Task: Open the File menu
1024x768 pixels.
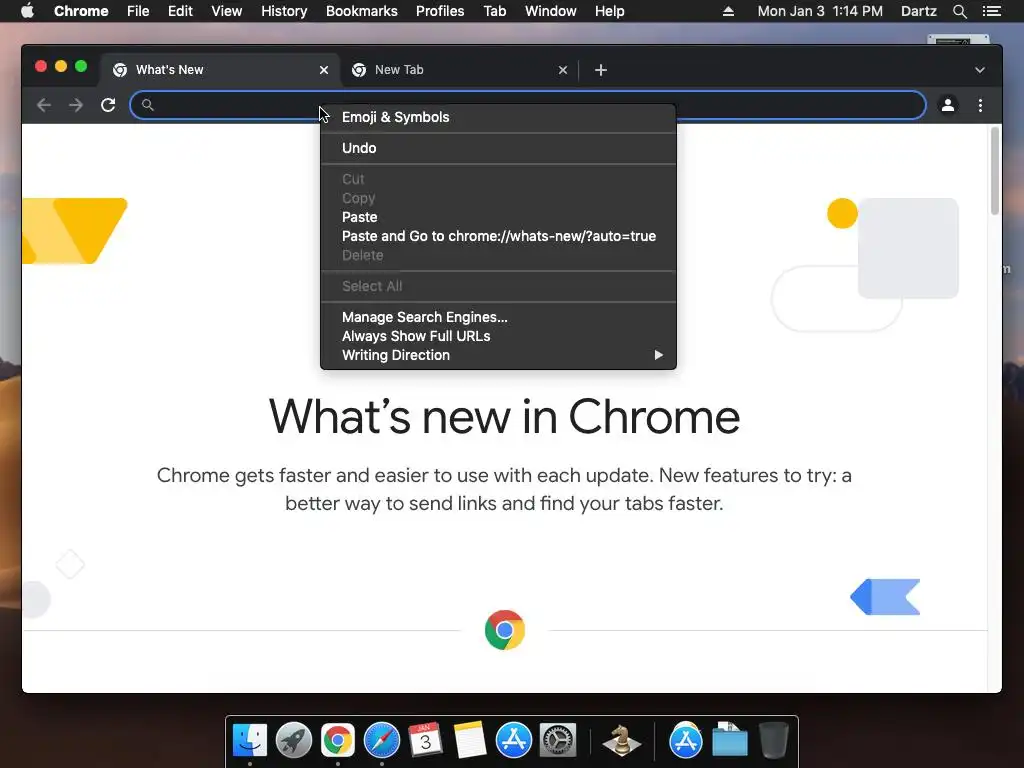Action: [138, 11]
